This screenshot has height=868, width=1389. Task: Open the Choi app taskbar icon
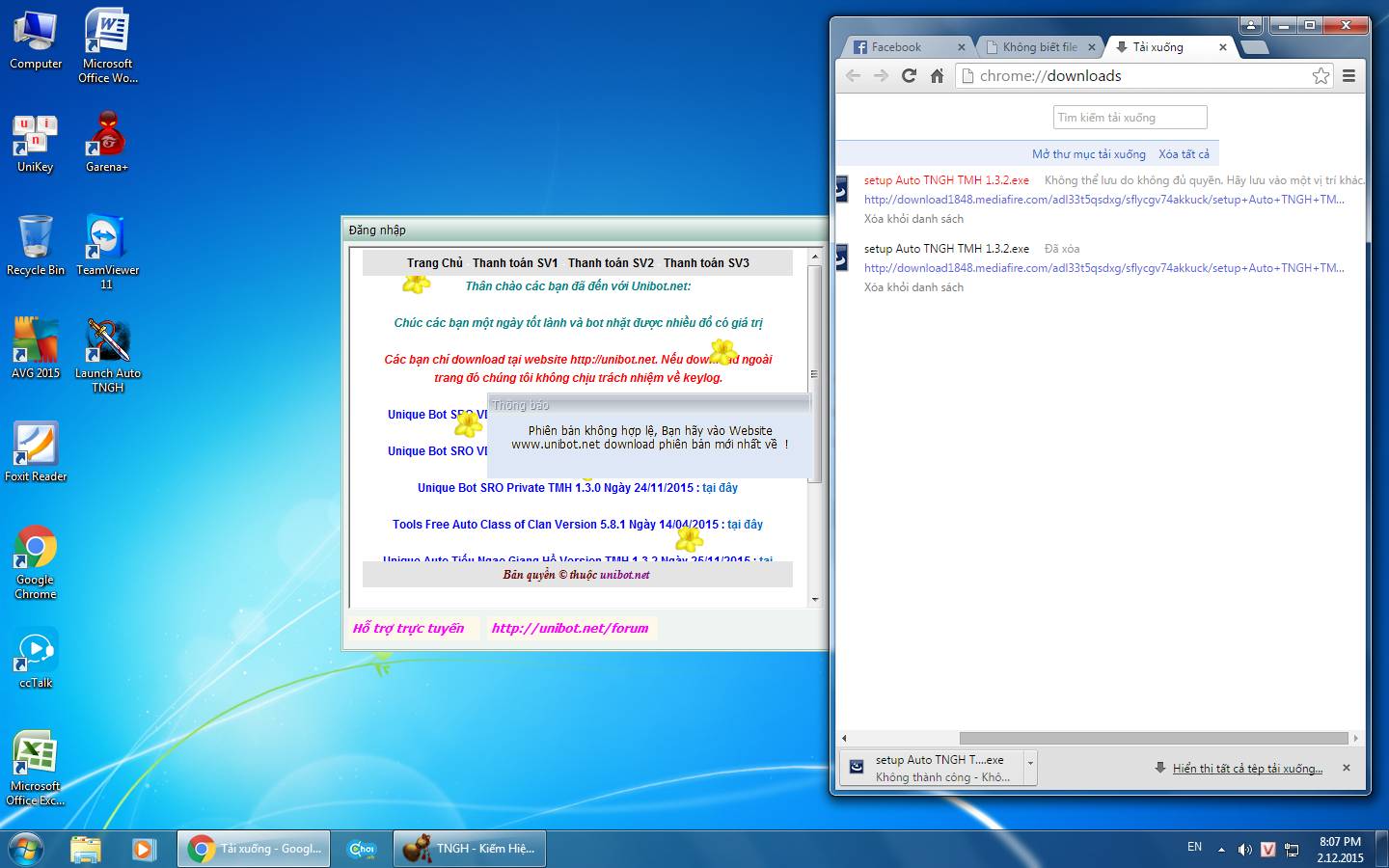point(363,849)
